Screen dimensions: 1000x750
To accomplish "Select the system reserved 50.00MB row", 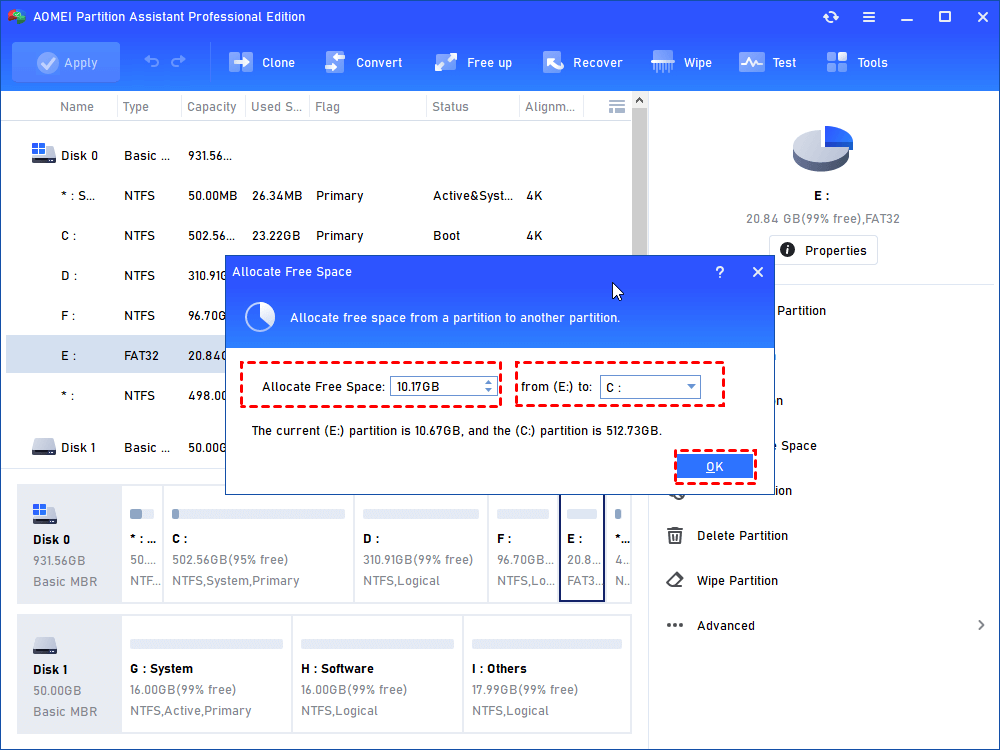I will (x=319, y=196).
